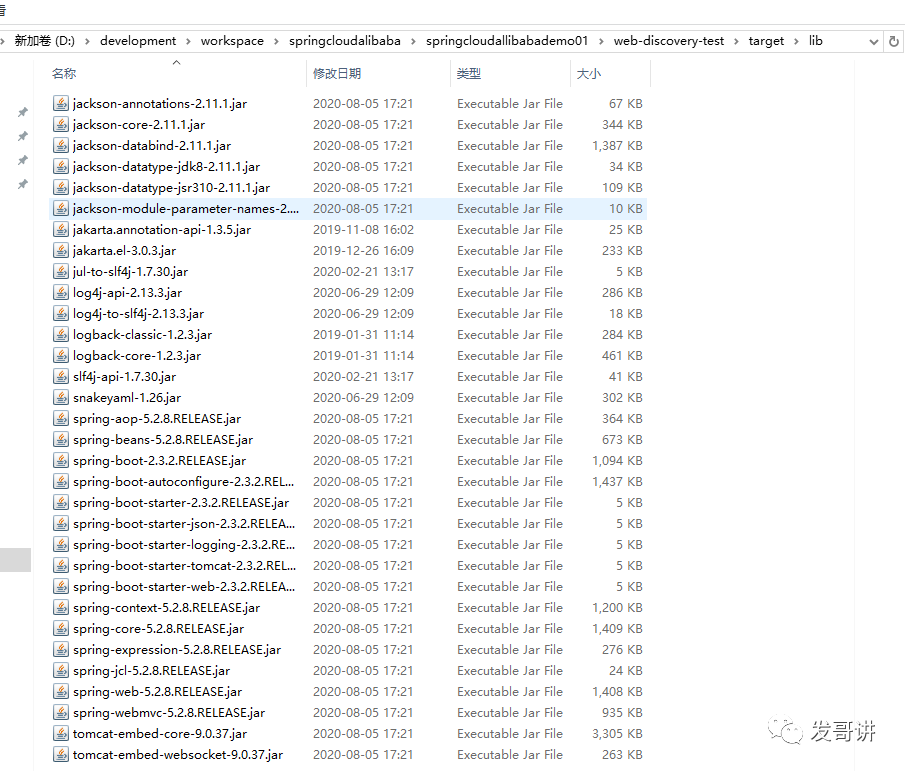Expand chevron after target breadcrumb

point(796,42)
